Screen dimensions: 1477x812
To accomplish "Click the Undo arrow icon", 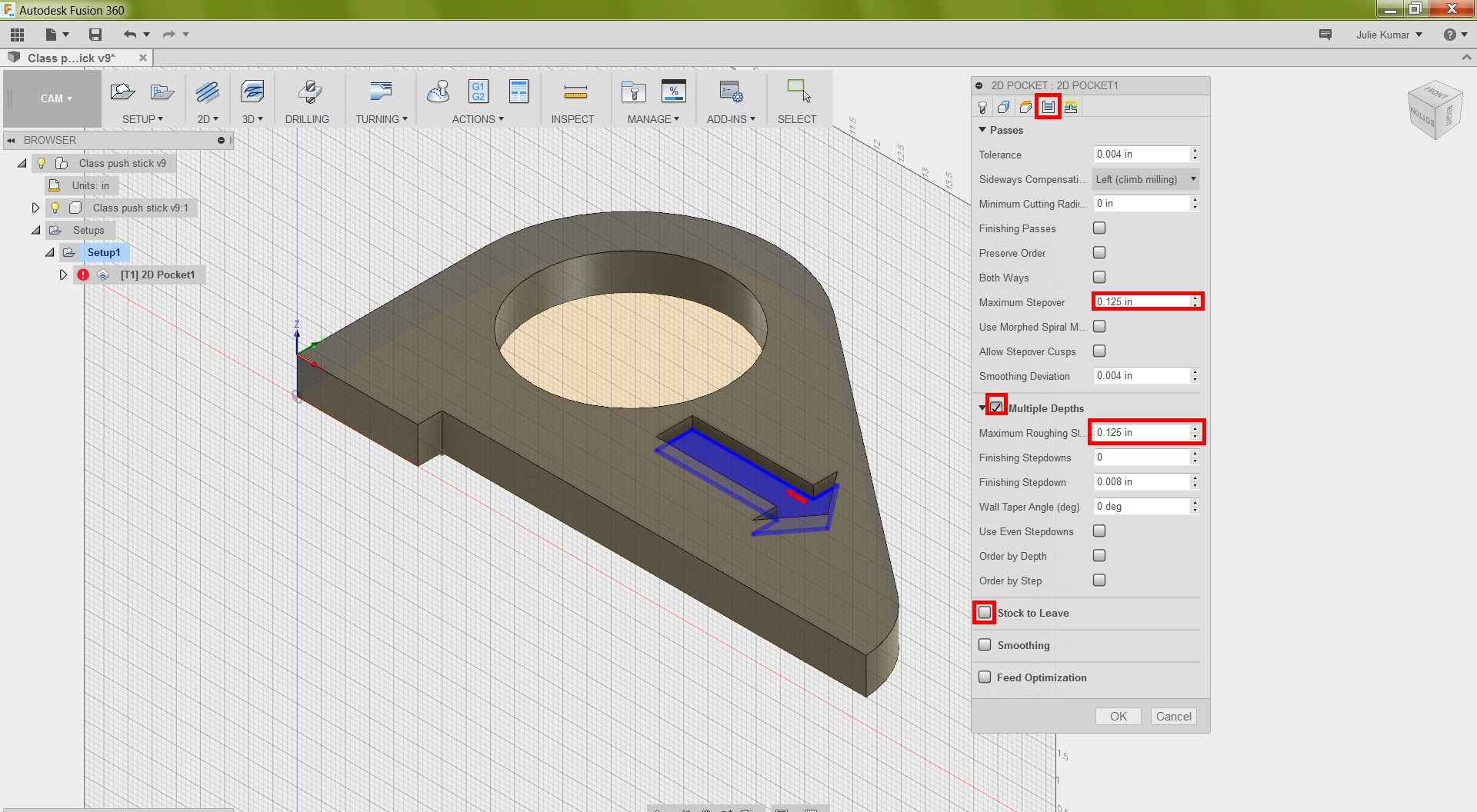I will tap(129, 35).
